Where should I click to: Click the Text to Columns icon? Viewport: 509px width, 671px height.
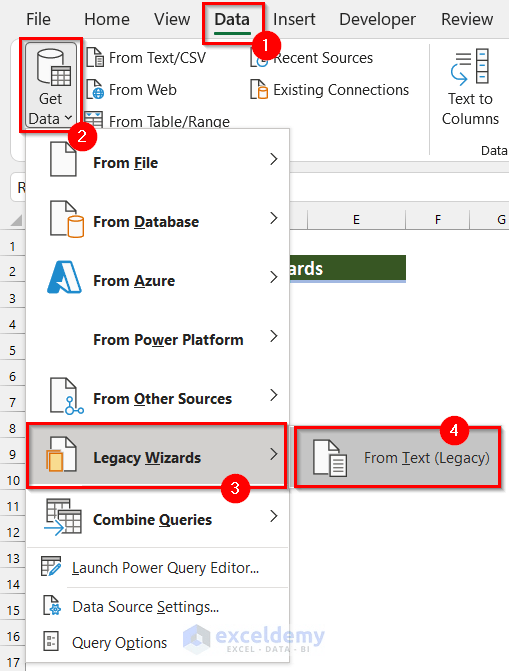pos(470,66)
